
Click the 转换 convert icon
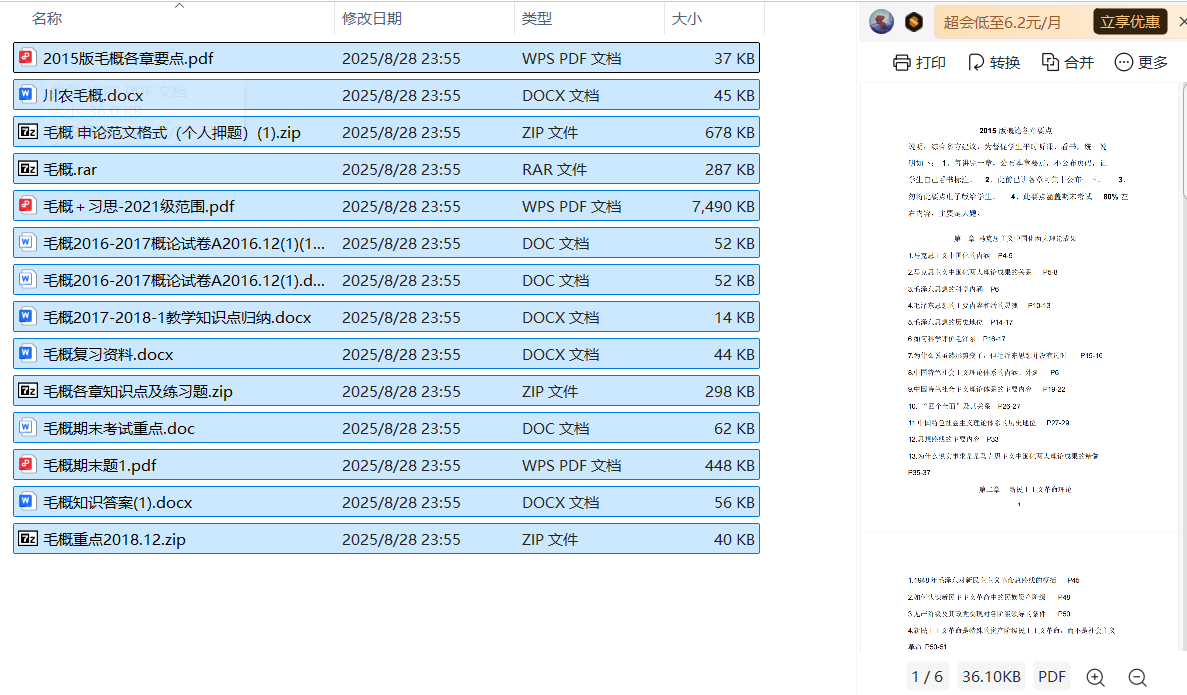(x=977, y=62)
